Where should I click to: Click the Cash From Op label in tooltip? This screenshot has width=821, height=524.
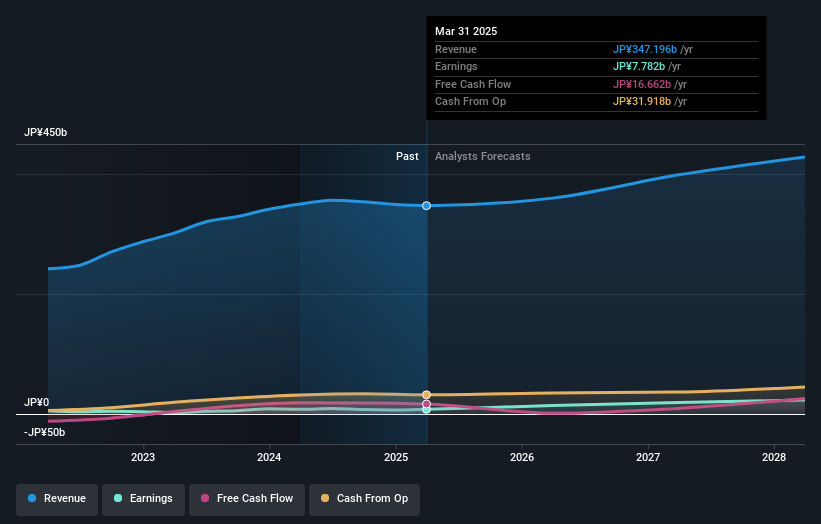(x=470, y=102)
